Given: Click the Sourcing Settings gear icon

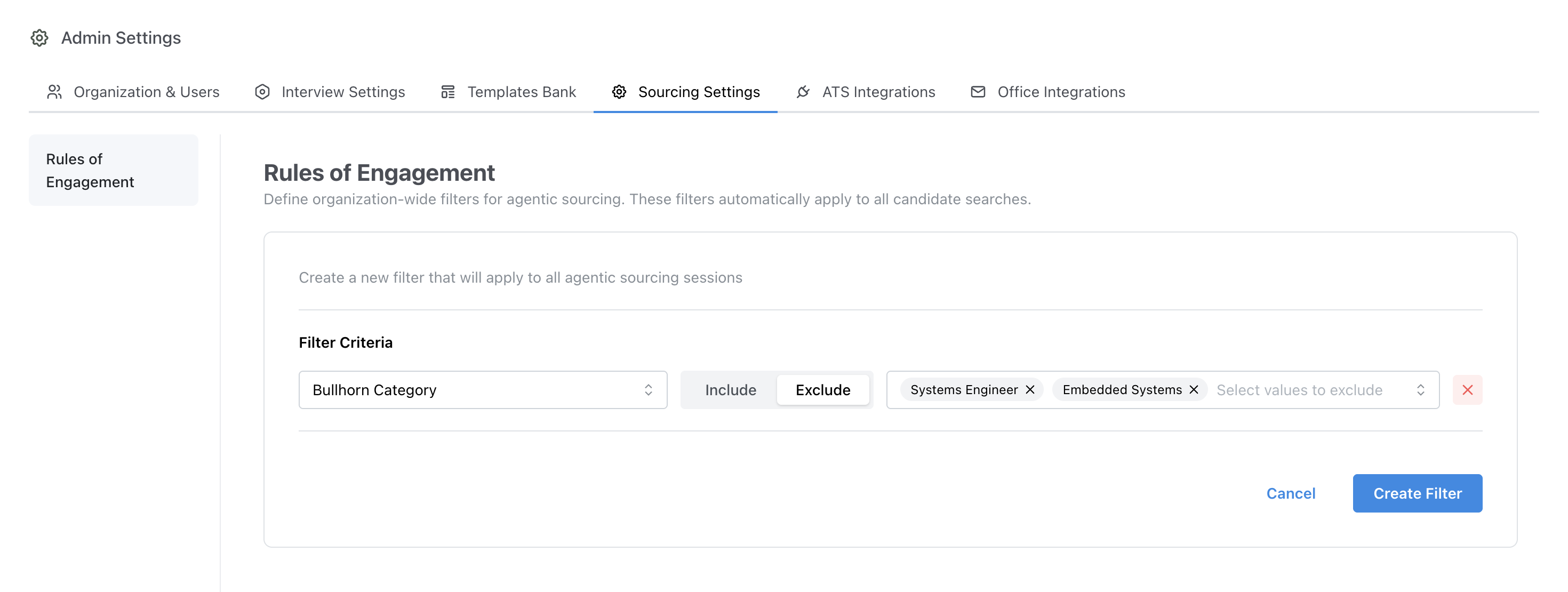Looking at the screenshot, I should 619,92.
